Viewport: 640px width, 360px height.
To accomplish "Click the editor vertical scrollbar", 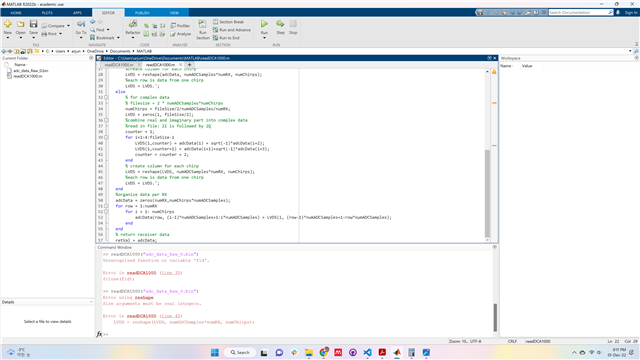I will 487,193.
